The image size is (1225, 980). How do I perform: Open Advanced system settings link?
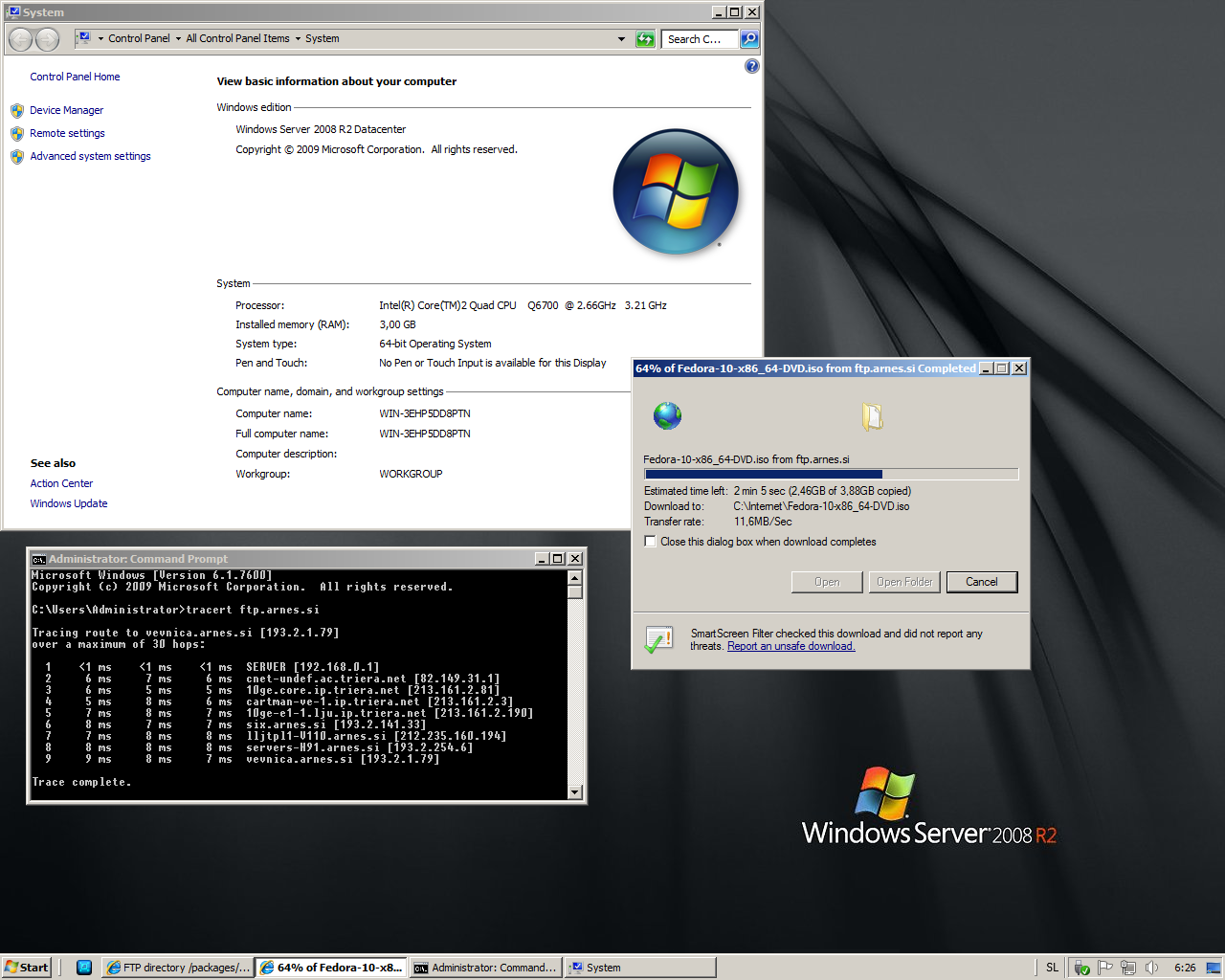coord(90,157)
